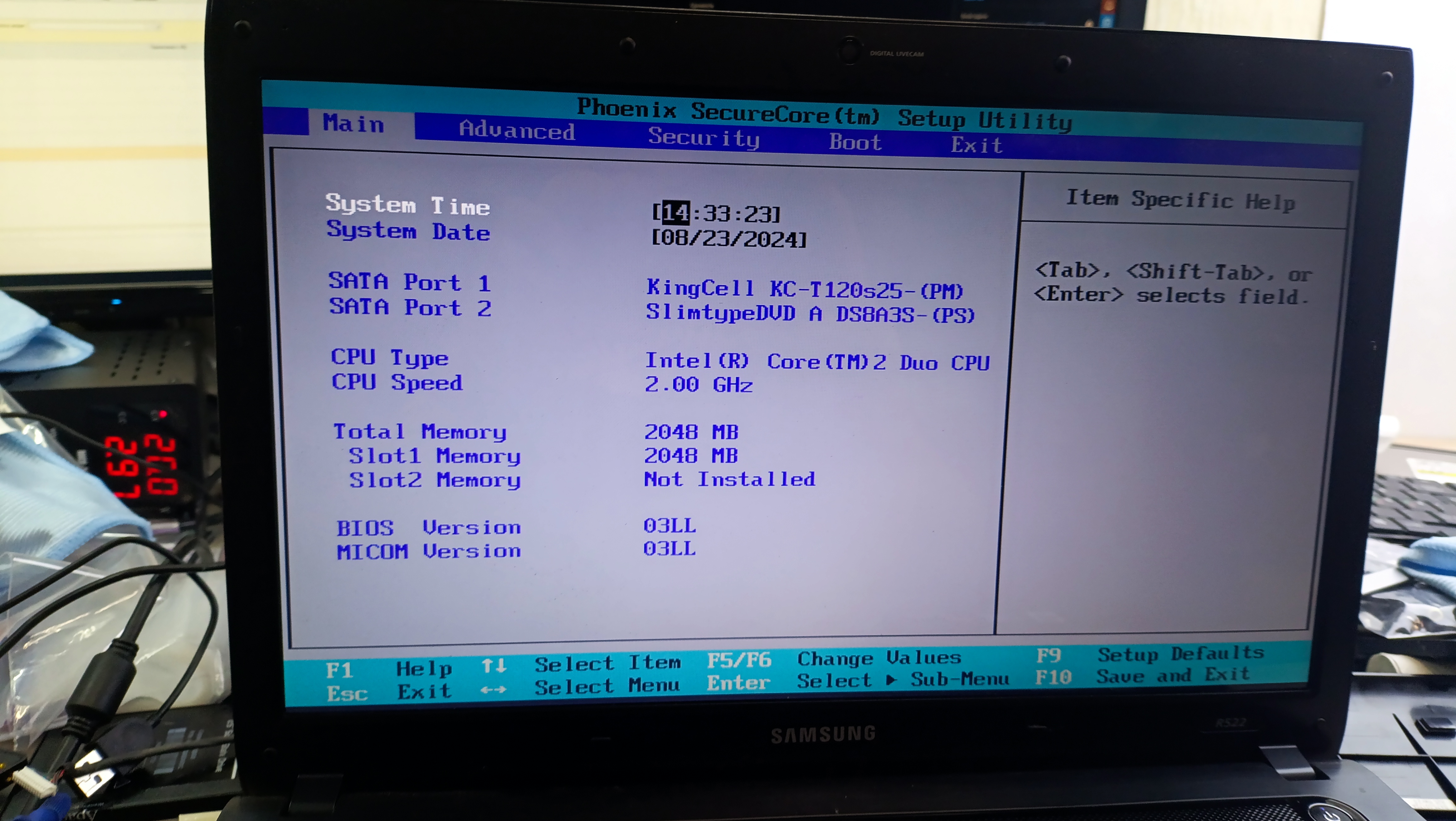
Task: Click the up-down arrows Select Item icon
Action: 493,665
